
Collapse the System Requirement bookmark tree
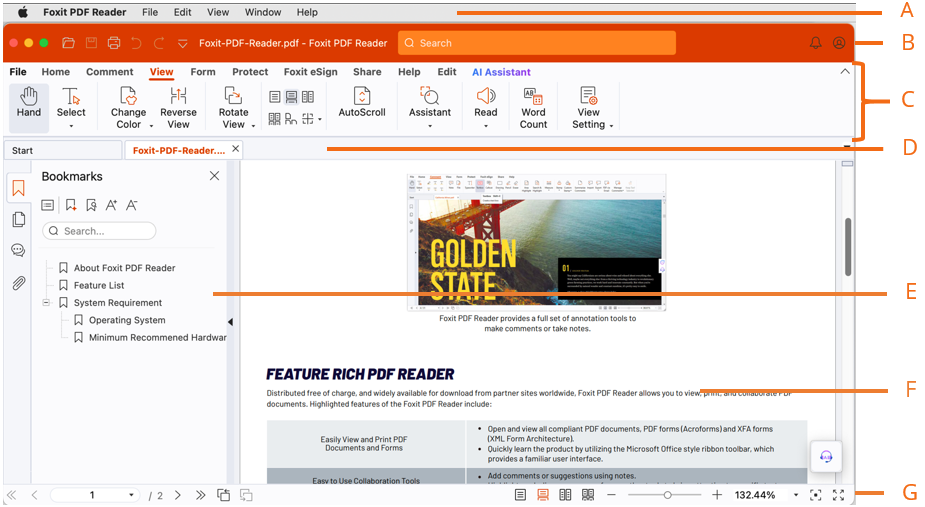coord(46,302)
